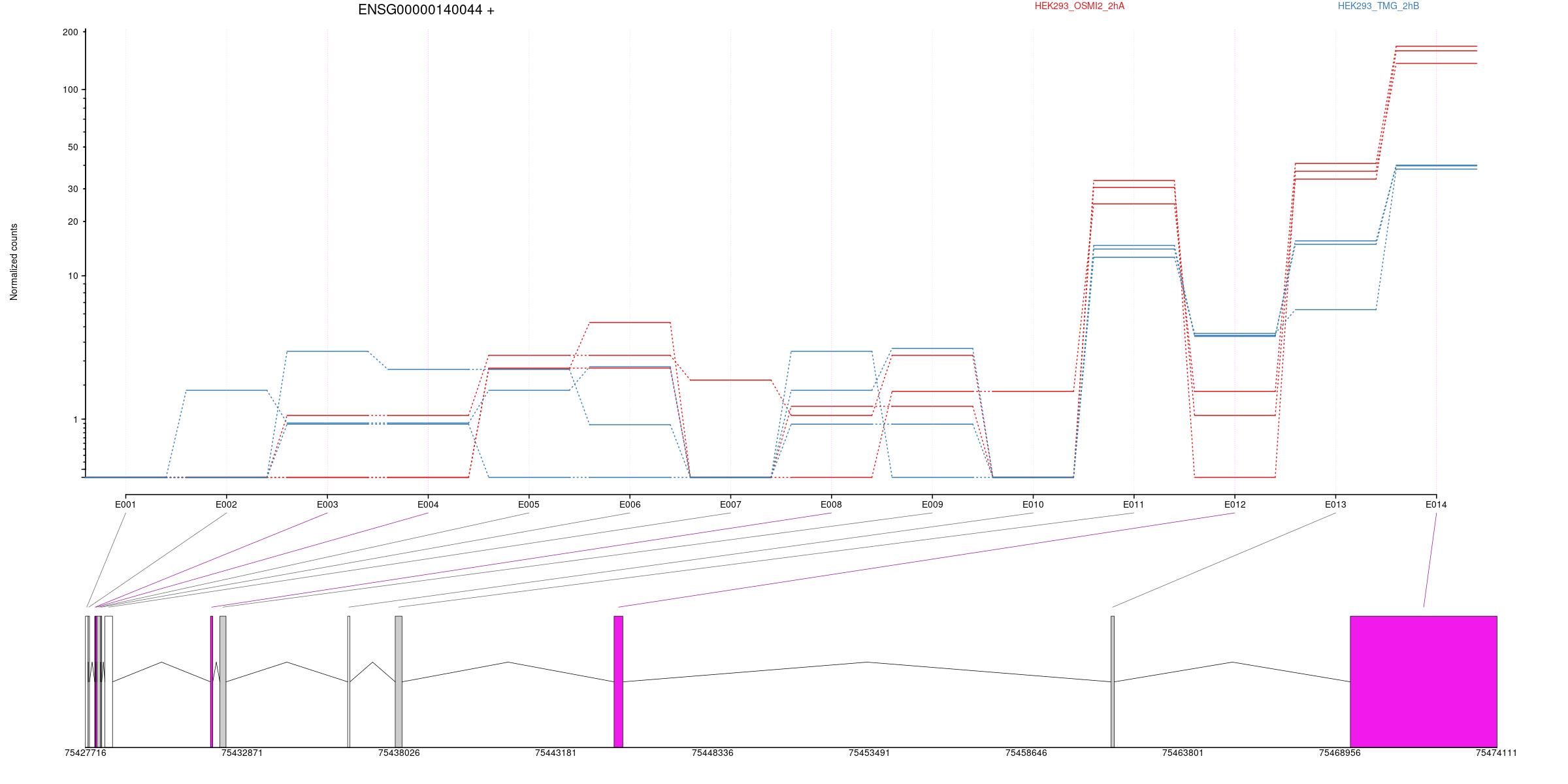
Task: Select the gray E013 exon block
Action: [x=1113, y=681]
